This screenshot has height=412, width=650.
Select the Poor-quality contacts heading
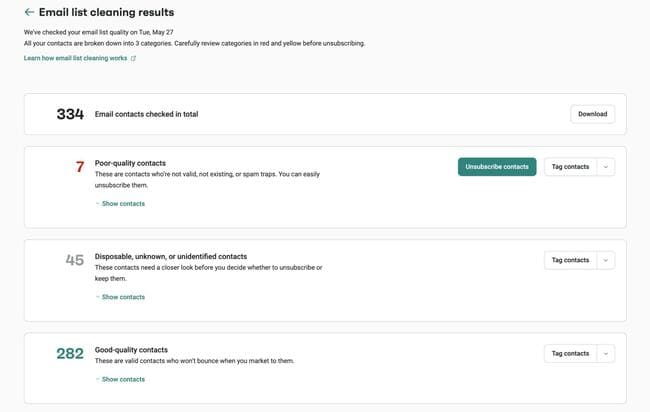pyautogui.click(x=130, y=163)
